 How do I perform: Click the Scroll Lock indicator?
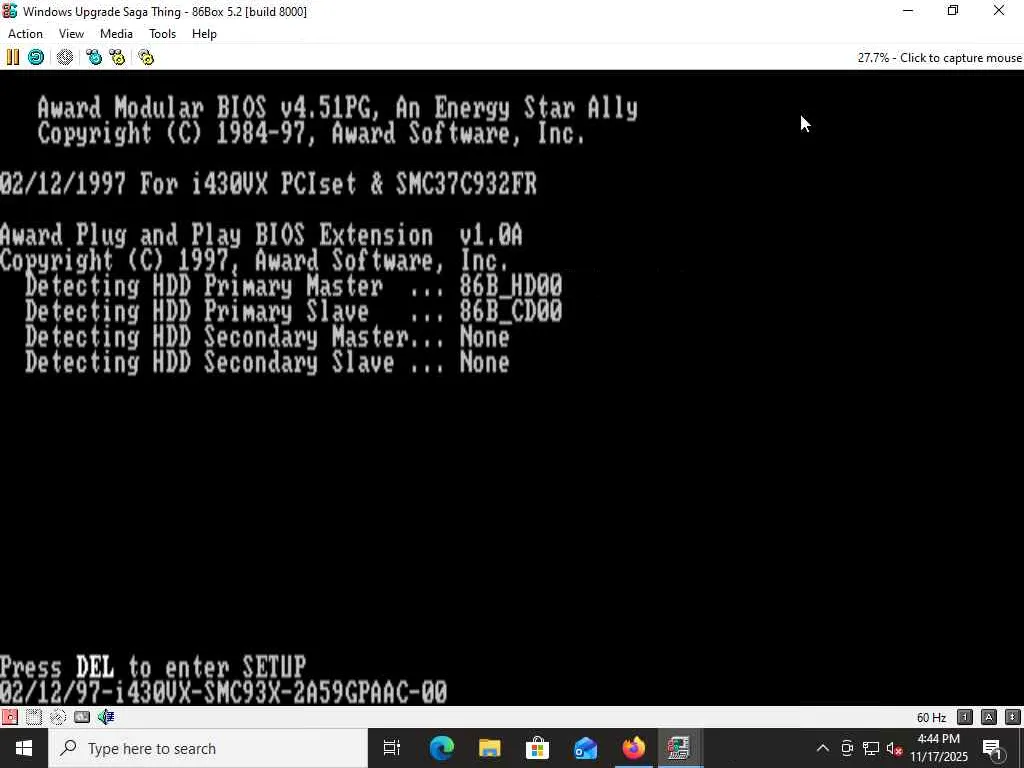pyautogui.click(x=1013, y=717)
